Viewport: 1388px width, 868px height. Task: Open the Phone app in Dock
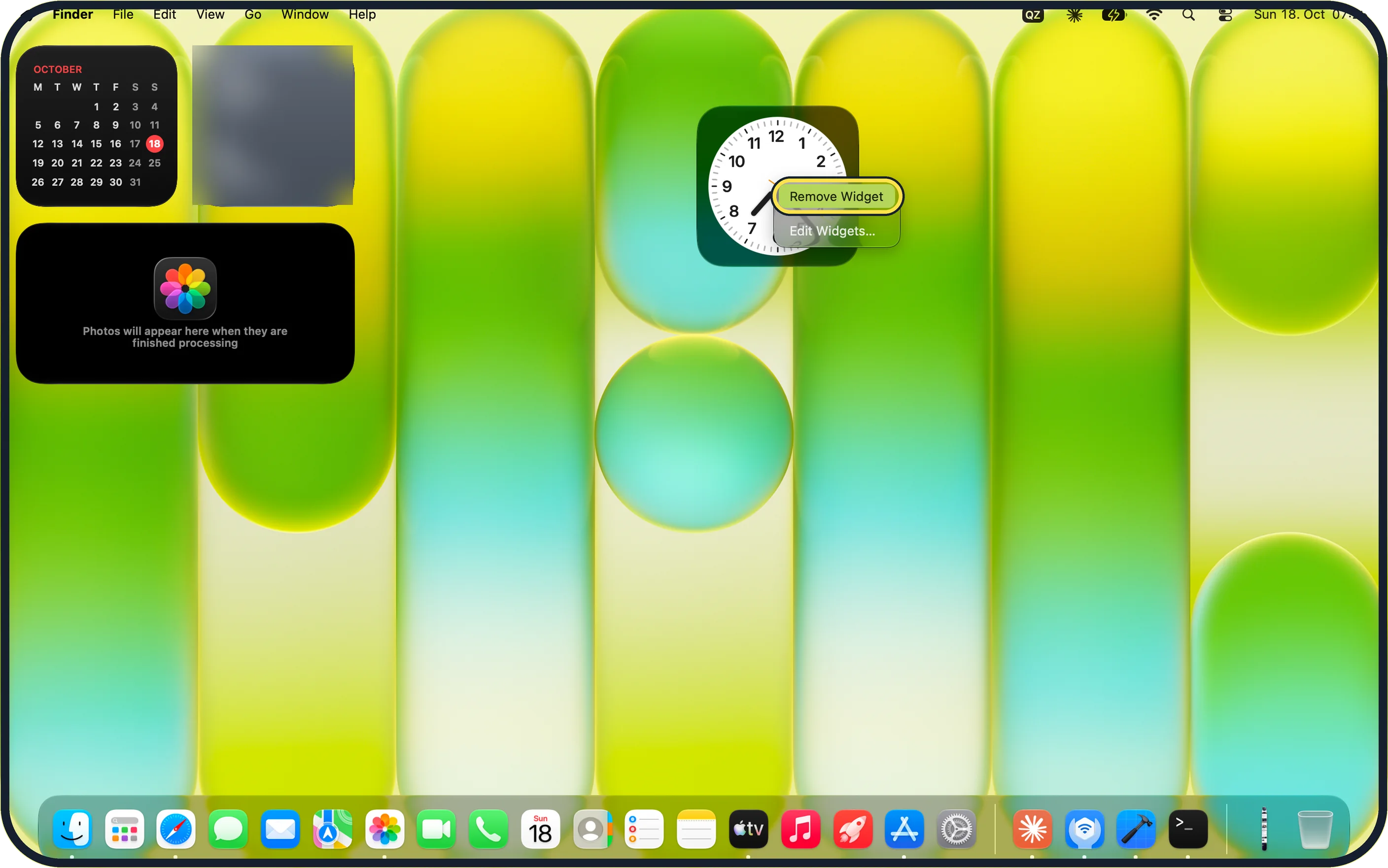point(488,829)
